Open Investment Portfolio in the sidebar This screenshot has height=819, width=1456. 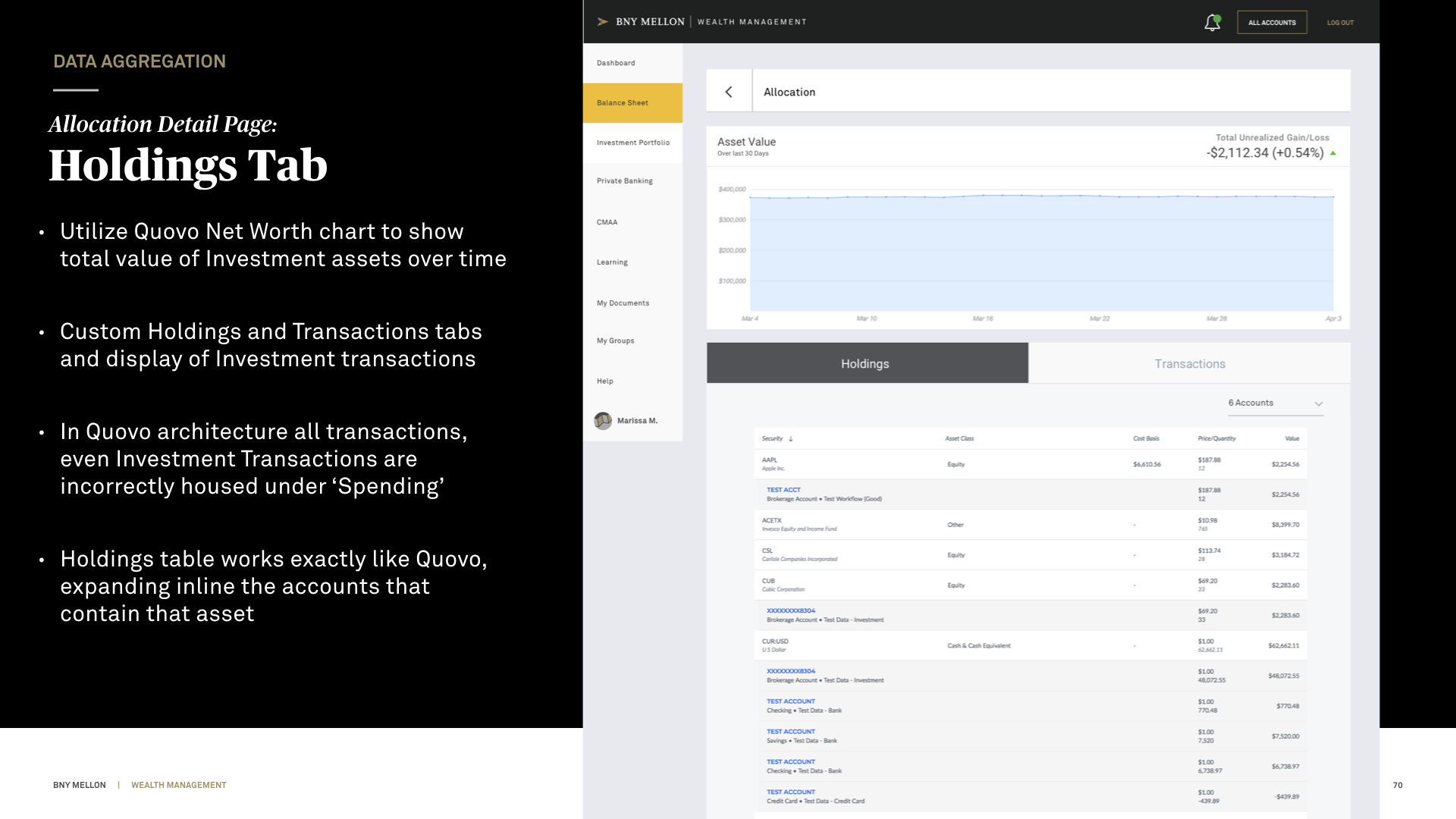coord(632,143)
